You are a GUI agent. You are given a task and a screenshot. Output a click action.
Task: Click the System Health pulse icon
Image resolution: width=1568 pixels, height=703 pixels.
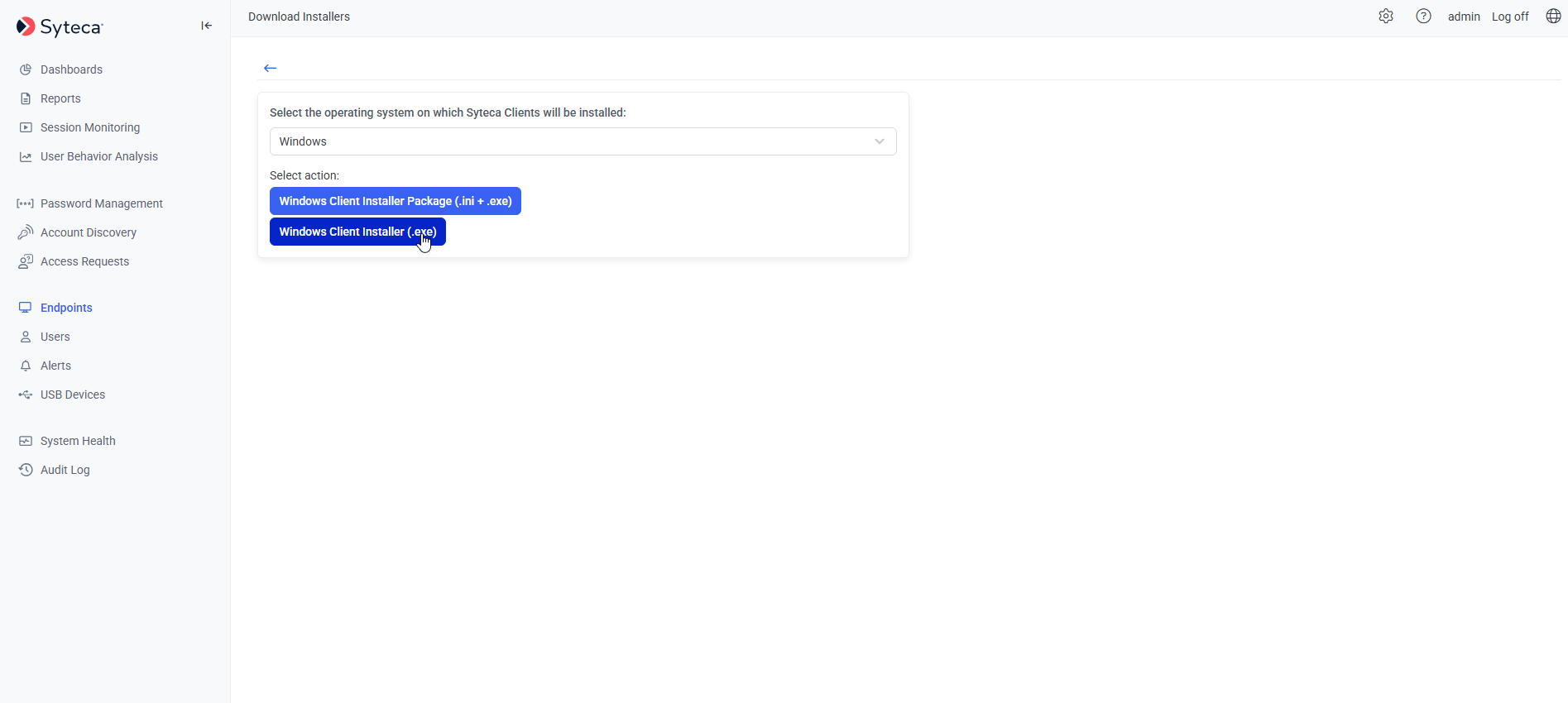[x=26, y=441]
